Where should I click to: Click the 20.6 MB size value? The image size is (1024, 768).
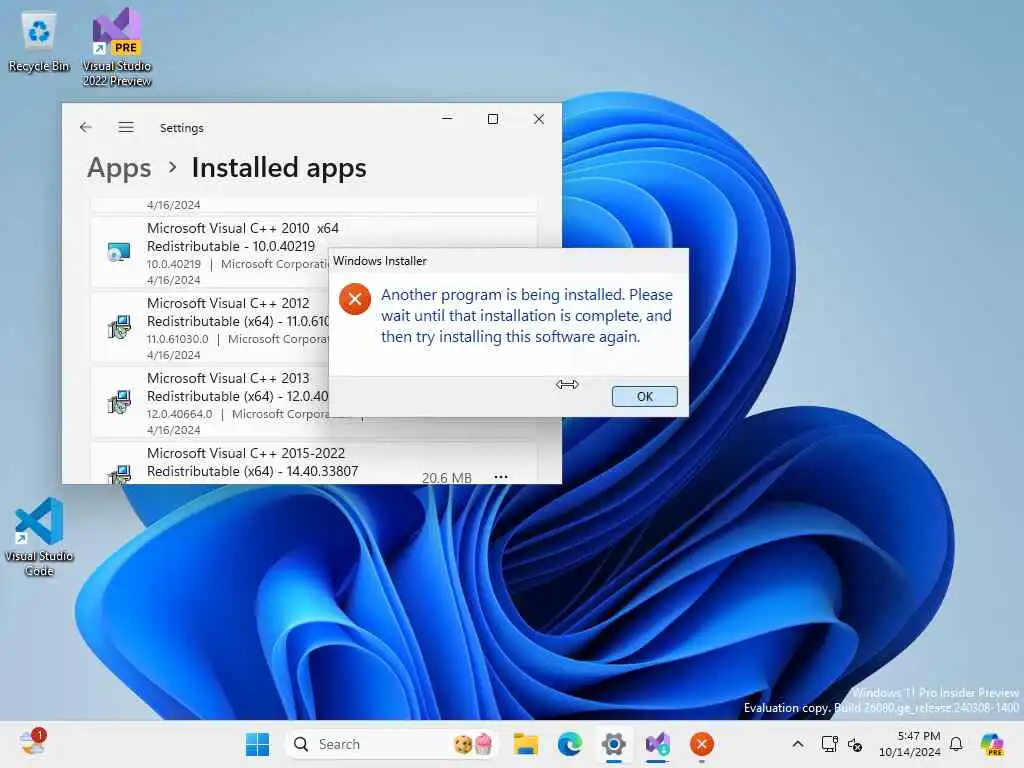[446, 478]
